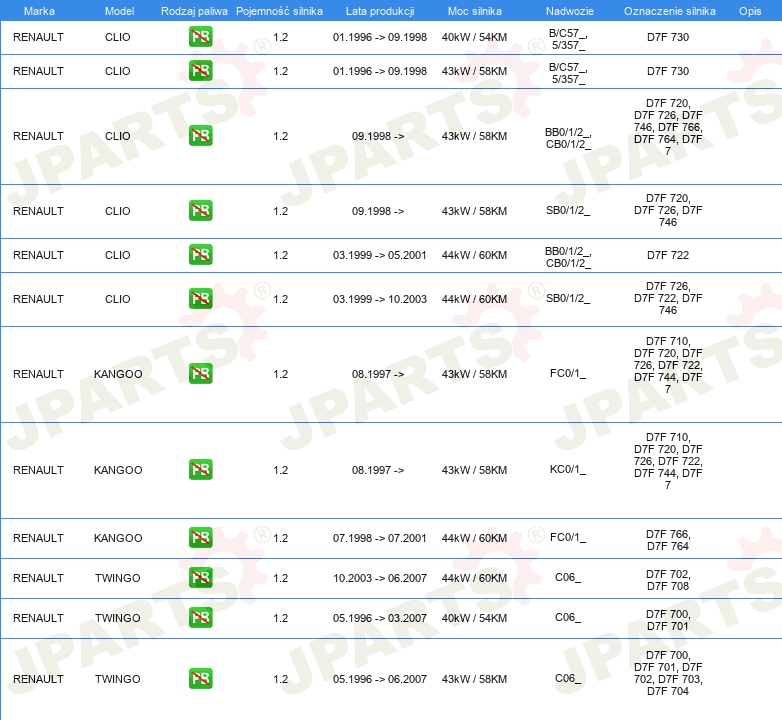
Task: Click the KC0/1_ body code cell
Action: (x=568, y=469)
